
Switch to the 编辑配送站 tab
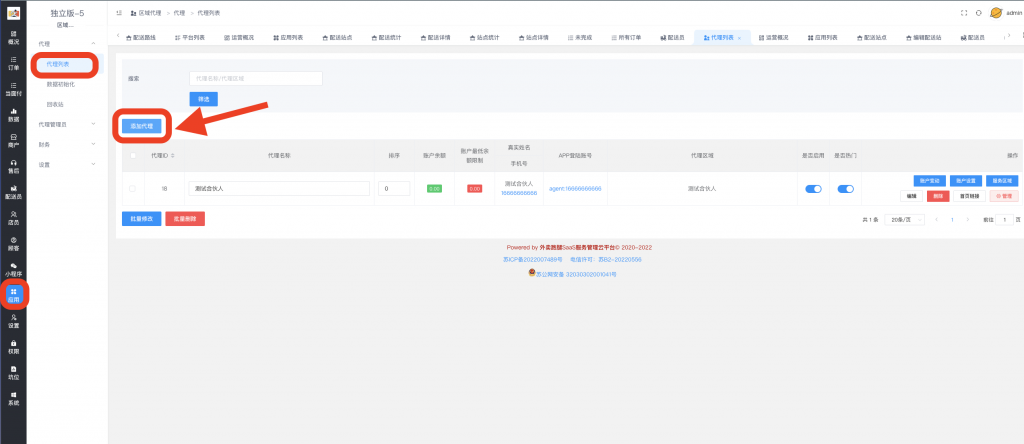coord(923,38)
